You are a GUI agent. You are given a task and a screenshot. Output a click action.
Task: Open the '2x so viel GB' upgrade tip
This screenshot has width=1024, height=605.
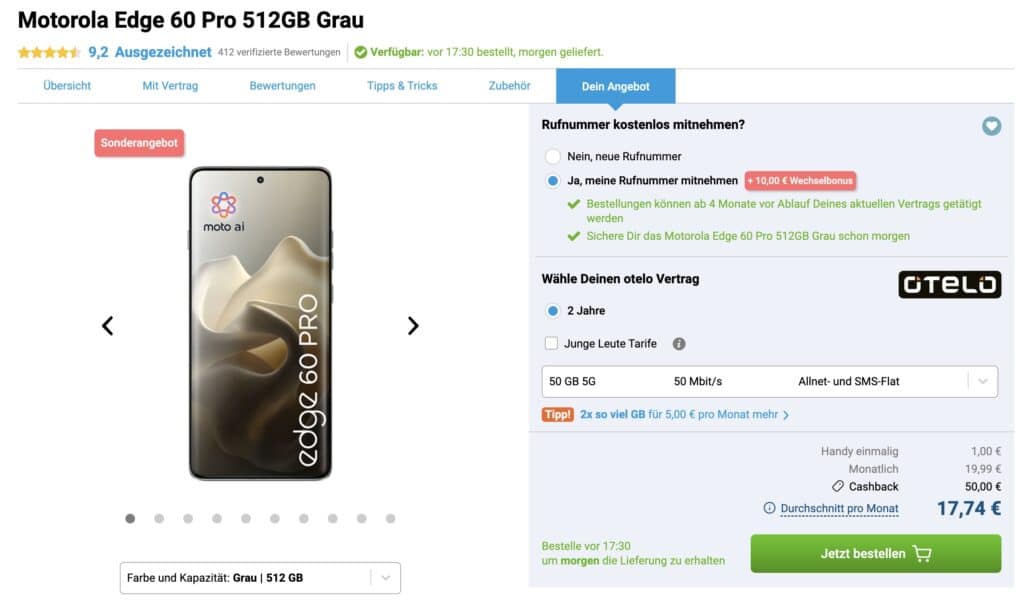click(684, 414)
